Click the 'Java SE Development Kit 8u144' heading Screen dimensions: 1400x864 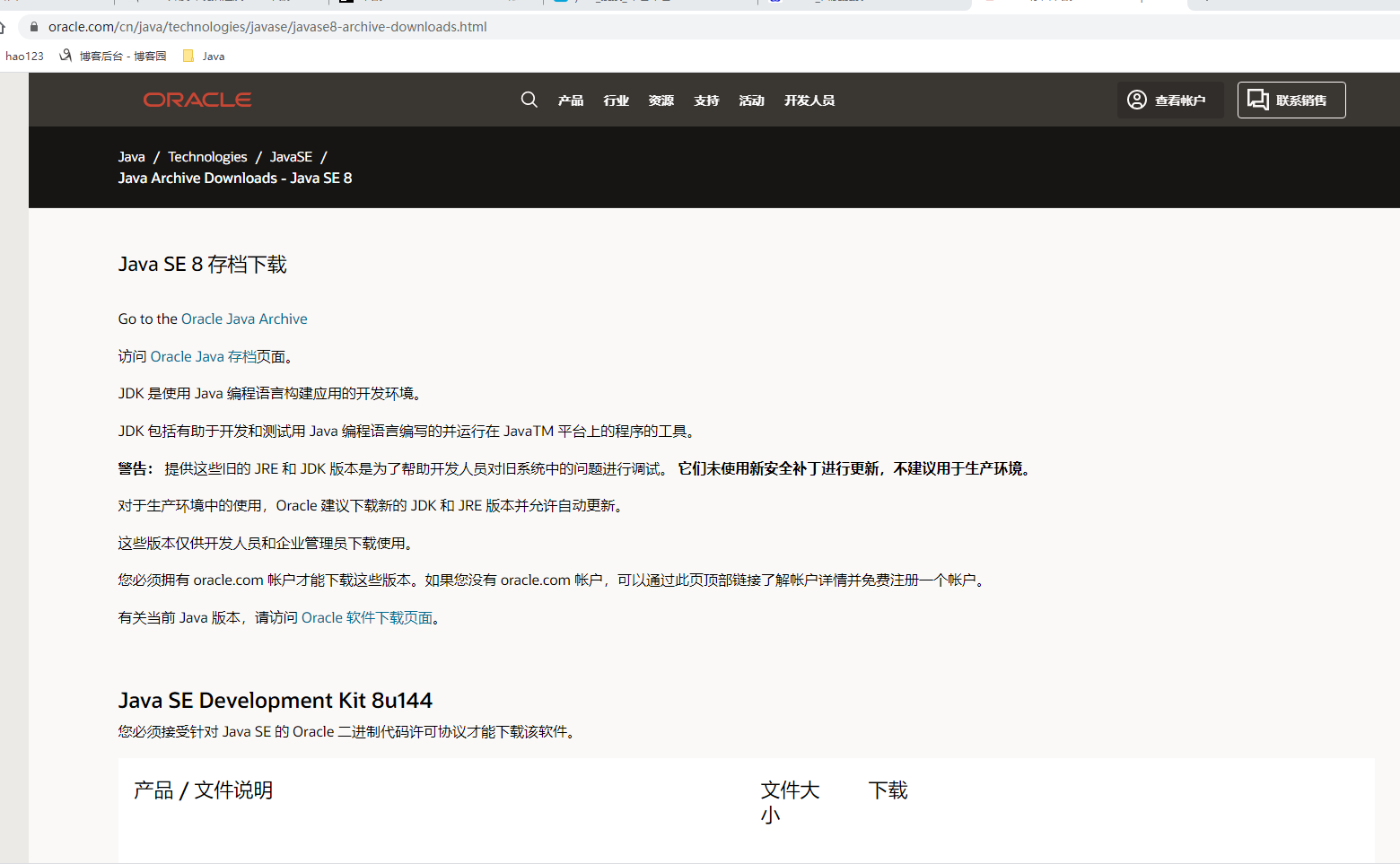(x=276, y=700)
